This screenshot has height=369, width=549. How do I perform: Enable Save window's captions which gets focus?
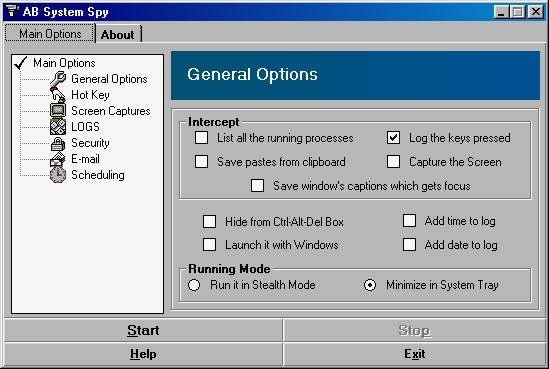(257, 186)
